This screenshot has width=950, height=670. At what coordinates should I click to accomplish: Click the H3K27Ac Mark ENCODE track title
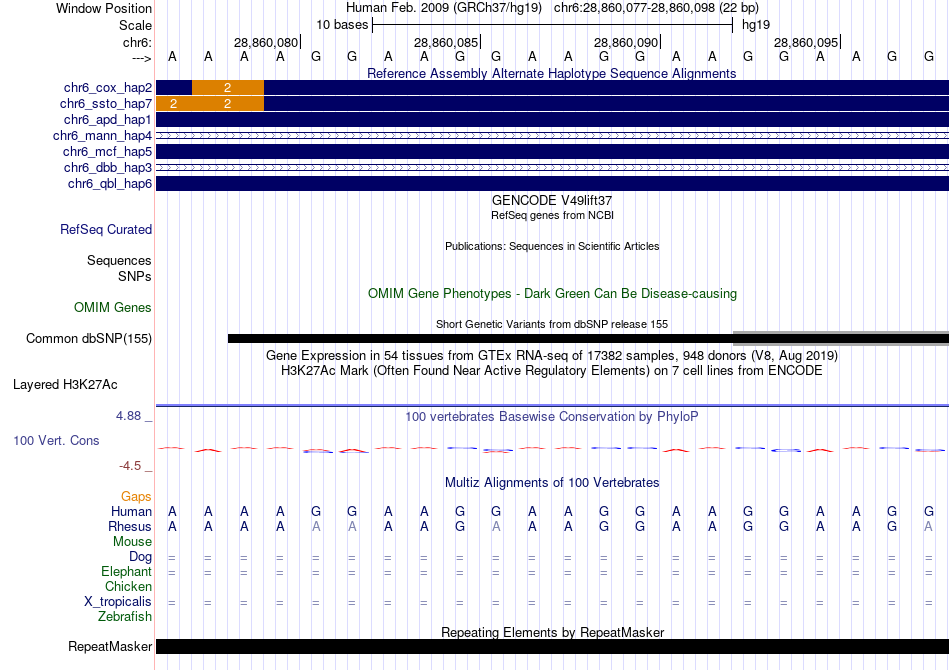[x=552, y=371]
